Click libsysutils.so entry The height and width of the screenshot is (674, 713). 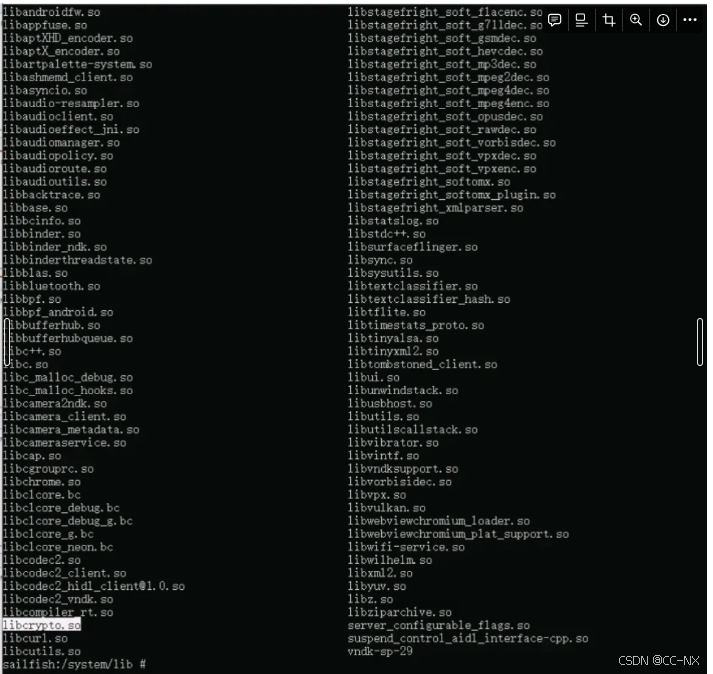(393, 273)
